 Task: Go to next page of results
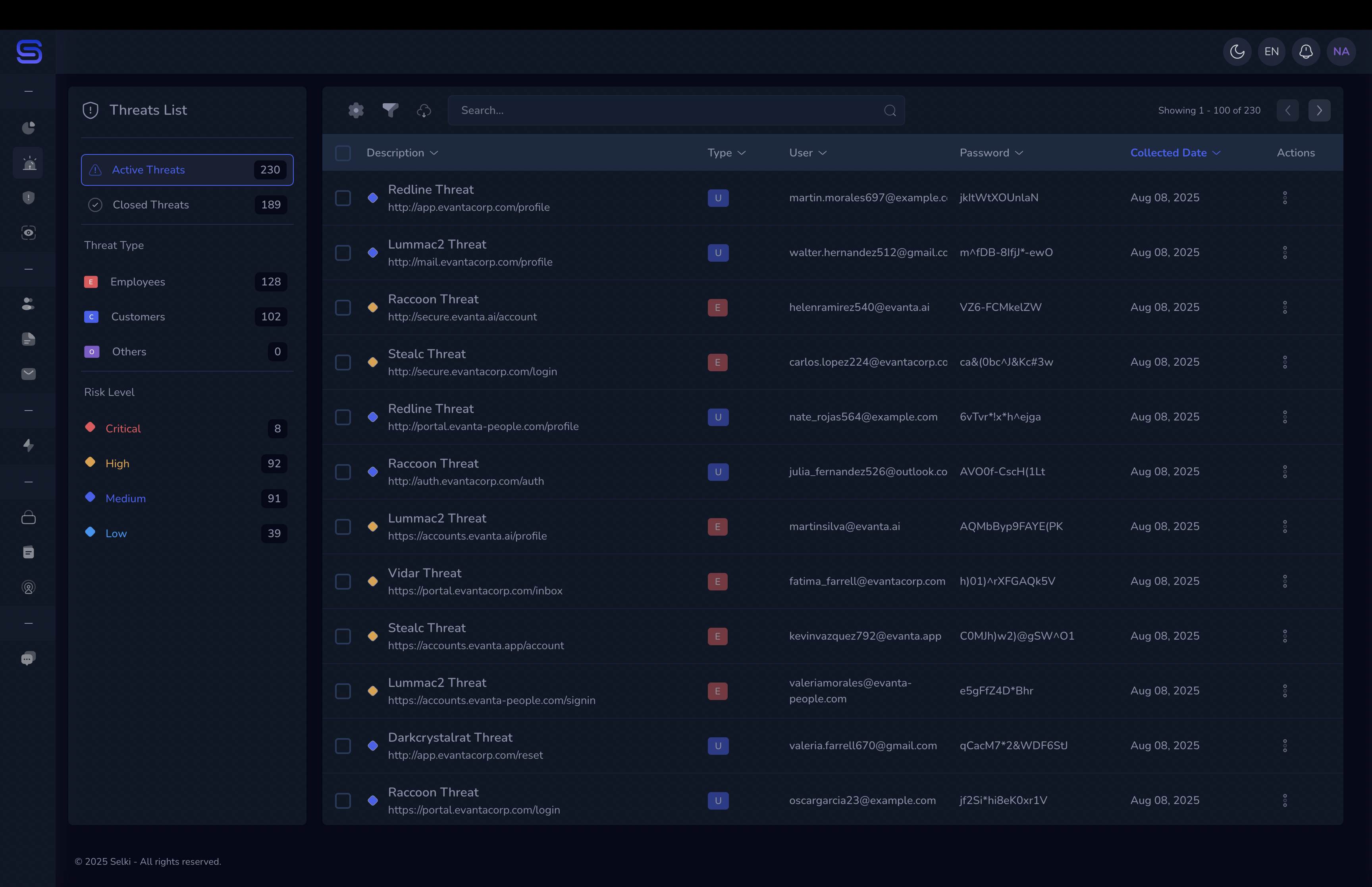[1319, 110]
